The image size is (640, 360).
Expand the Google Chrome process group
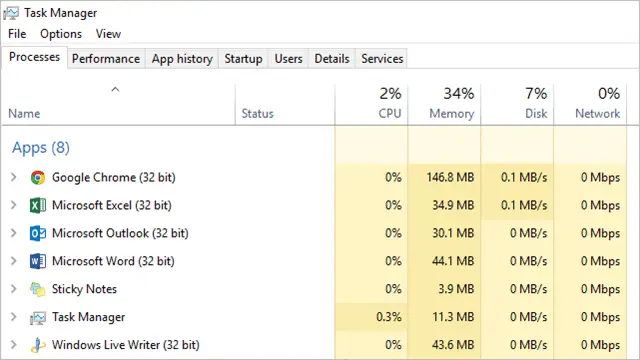pyautogui.click(x=13, y=177)
